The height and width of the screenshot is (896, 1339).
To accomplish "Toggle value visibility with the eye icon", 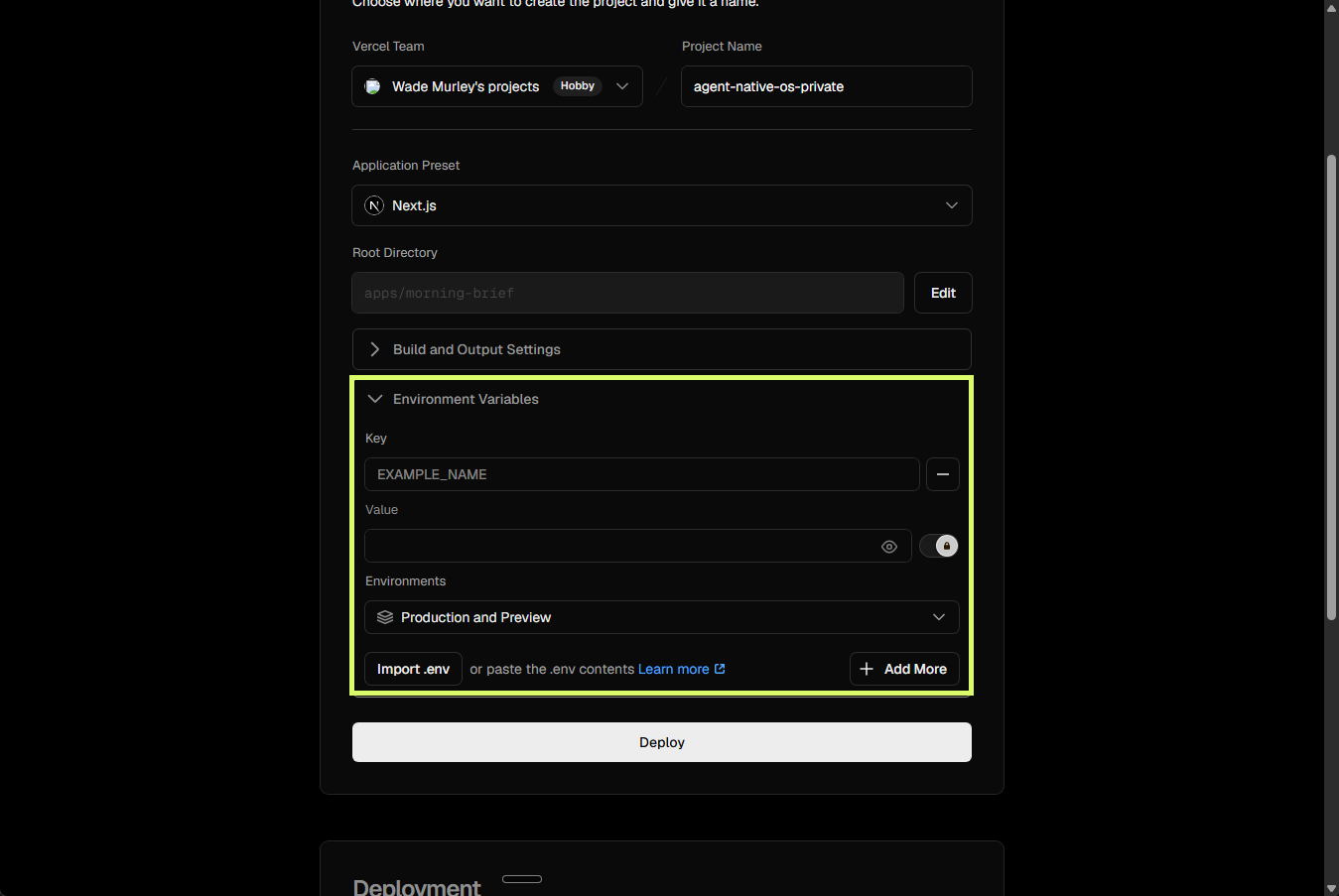I will point(889,547).
